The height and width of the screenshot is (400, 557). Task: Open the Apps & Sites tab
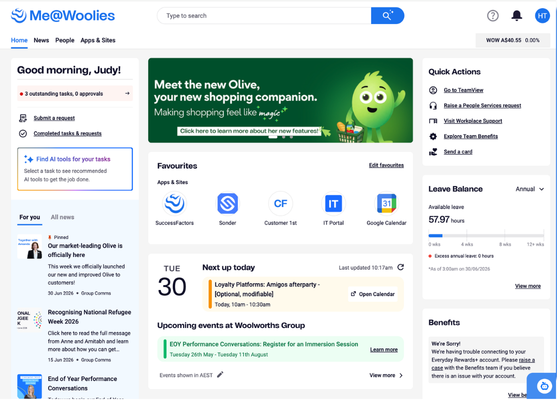click(98, 40)
